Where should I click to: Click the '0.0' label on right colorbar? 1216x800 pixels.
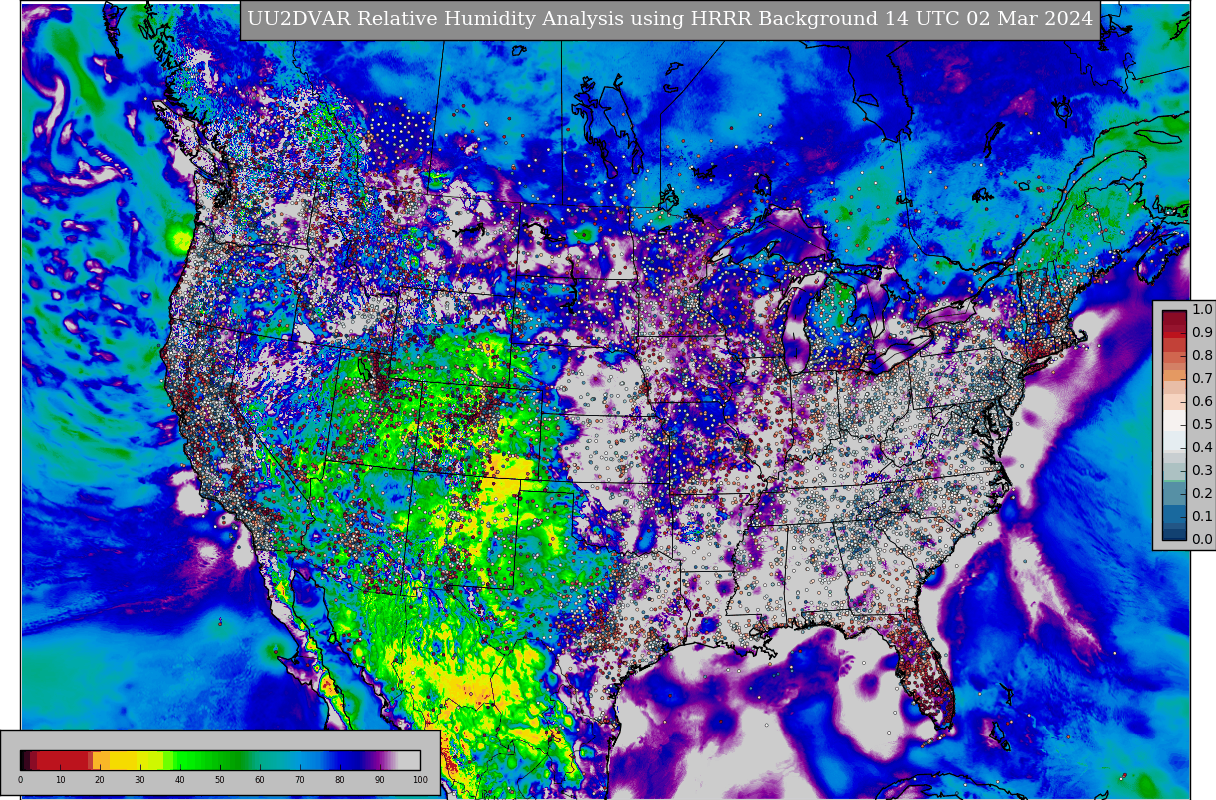(x=1202, y=540)
